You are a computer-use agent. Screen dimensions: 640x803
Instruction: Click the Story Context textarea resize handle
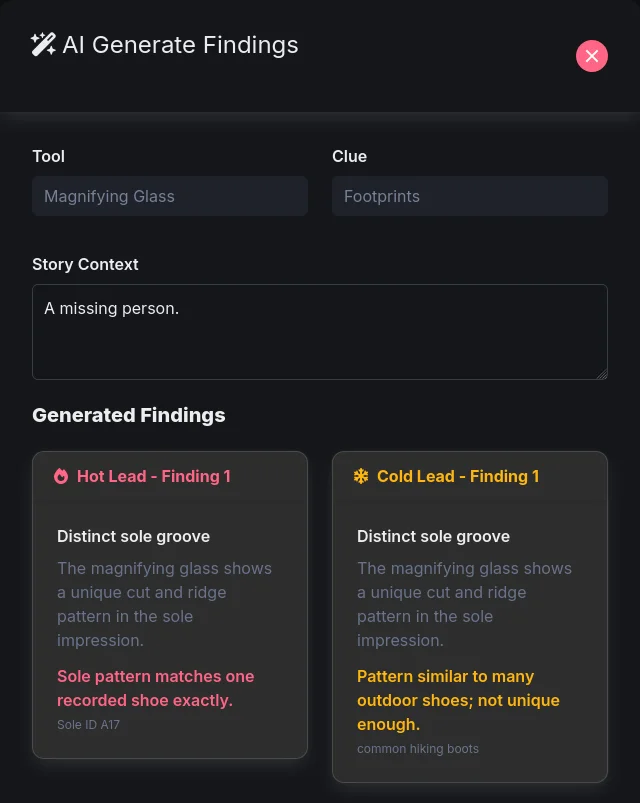[601, 373]
